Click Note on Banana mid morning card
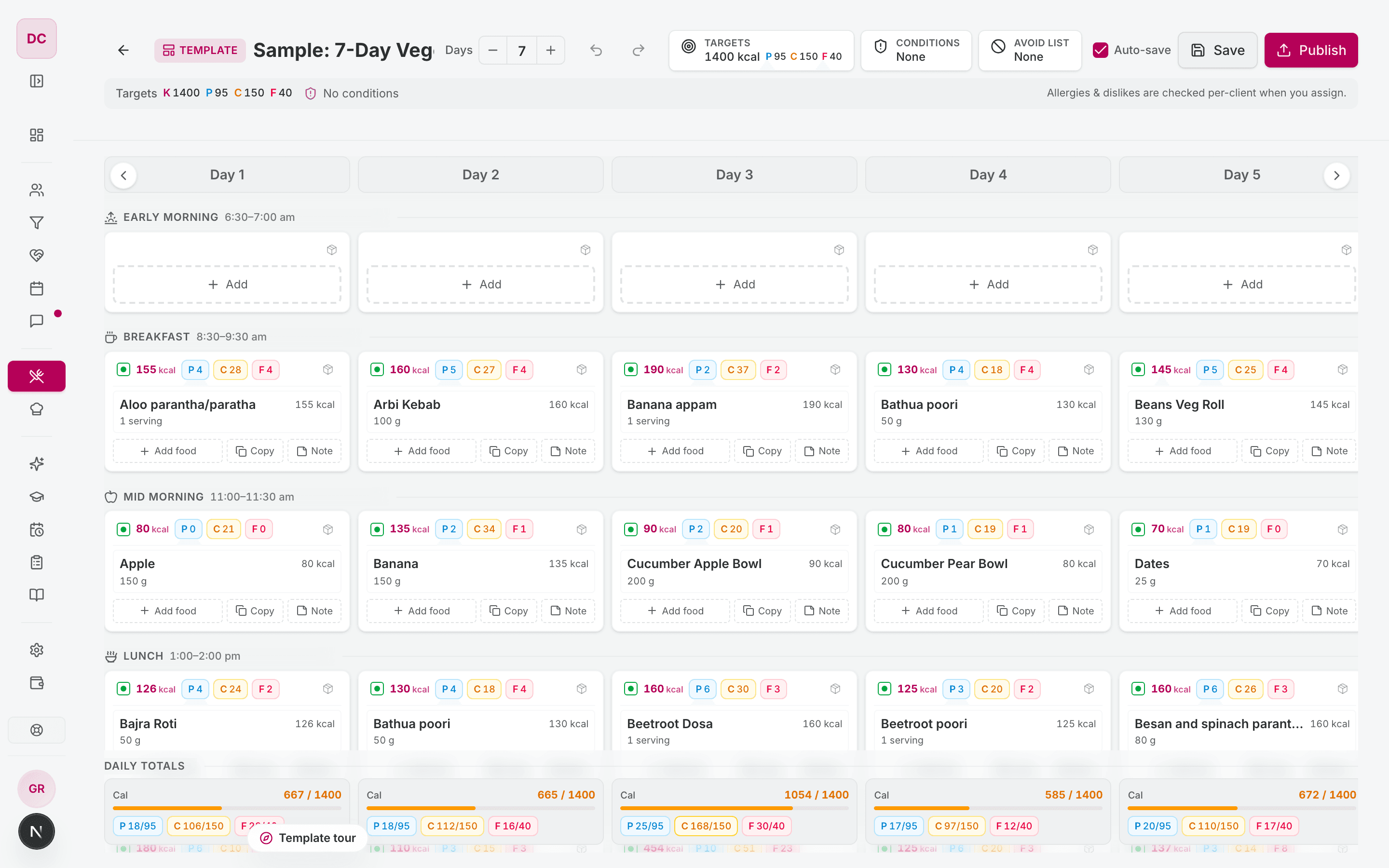1389x868 pixels. point(568,611)
